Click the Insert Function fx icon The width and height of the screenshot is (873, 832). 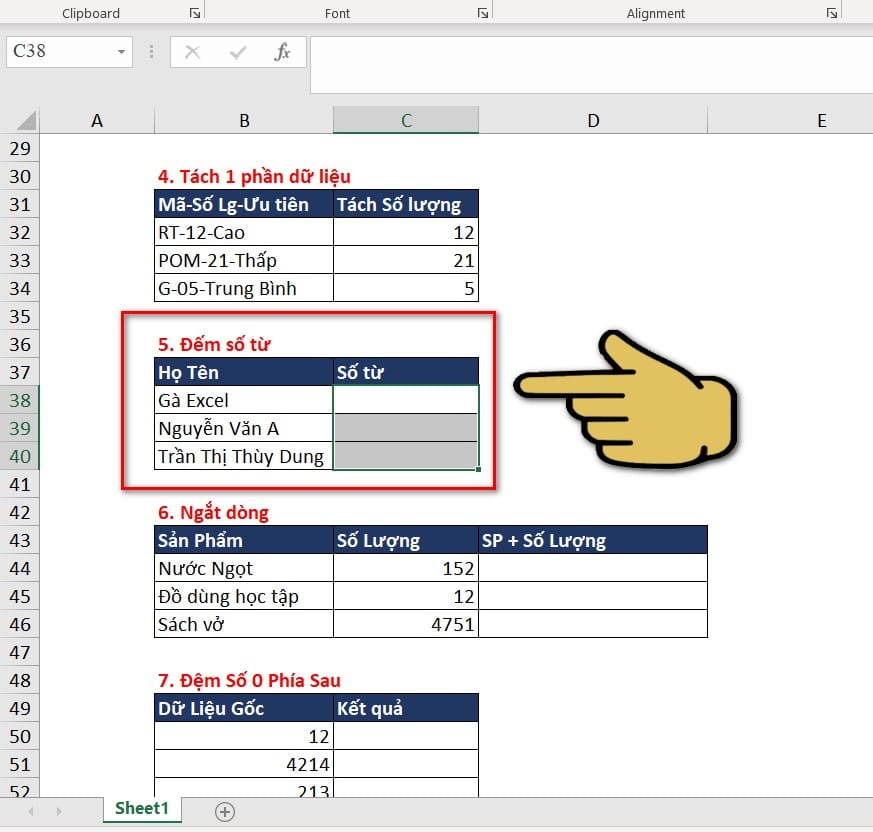pos(282,52)
